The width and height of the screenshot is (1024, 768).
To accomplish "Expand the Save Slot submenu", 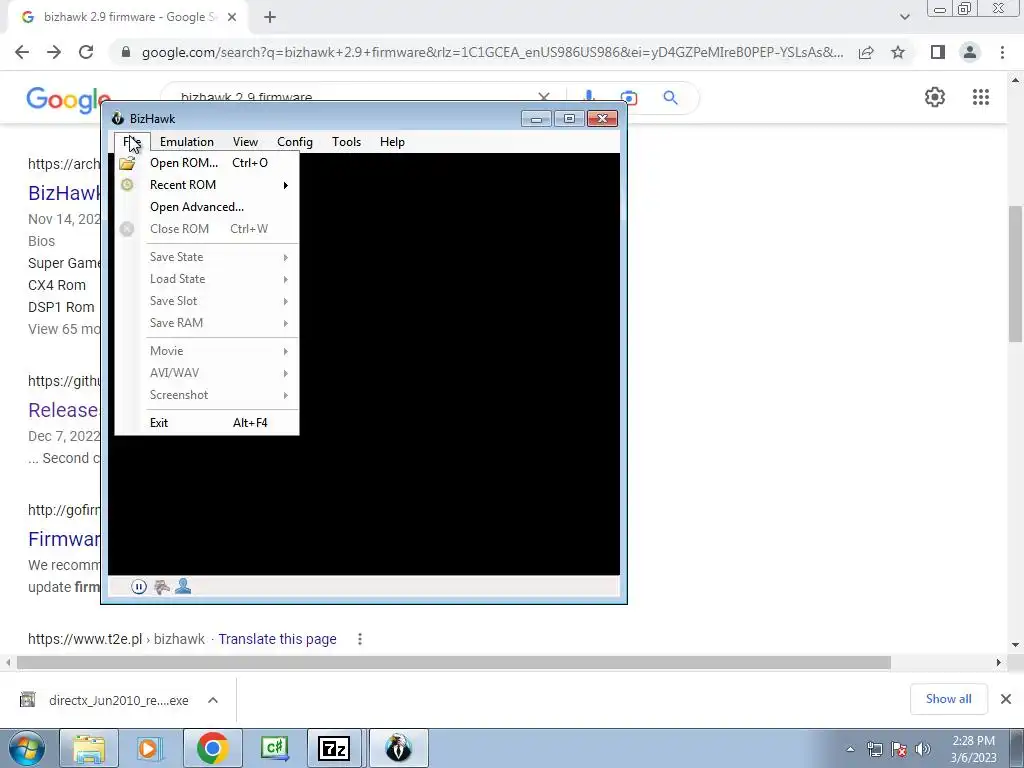I will click(207, 301).
